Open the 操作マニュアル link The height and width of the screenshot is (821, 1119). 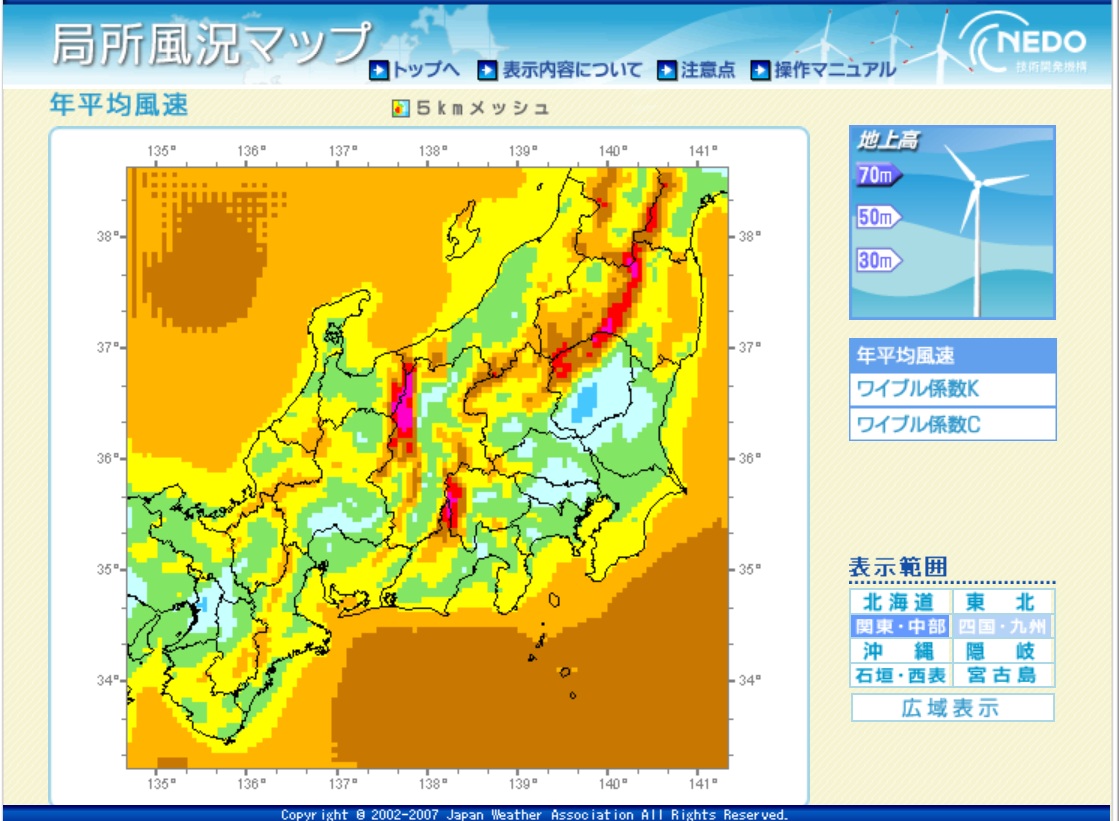pyautogui.click(x=835, y=70)
